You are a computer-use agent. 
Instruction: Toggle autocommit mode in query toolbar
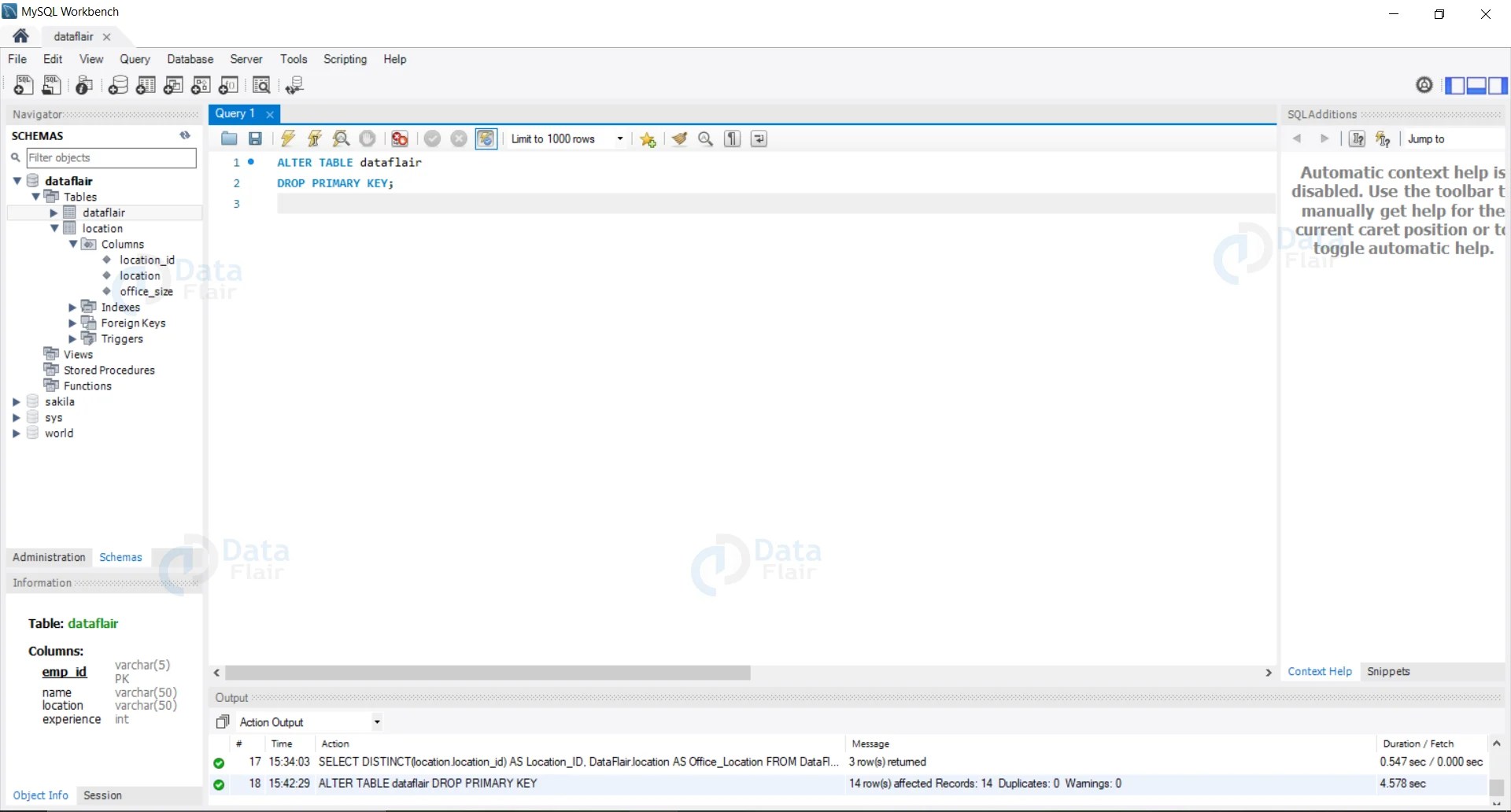(x=486, y=138)
